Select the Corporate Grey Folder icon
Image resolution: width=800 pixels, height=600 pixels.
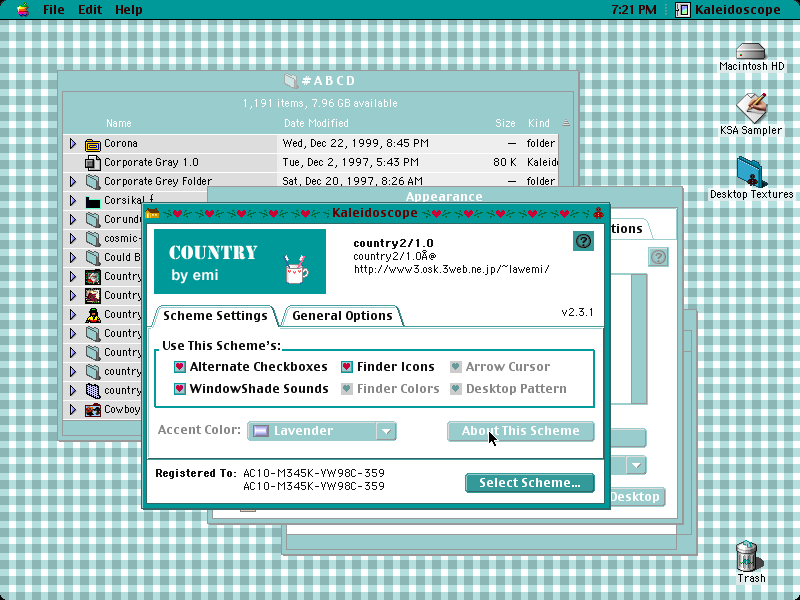[92, 182]
